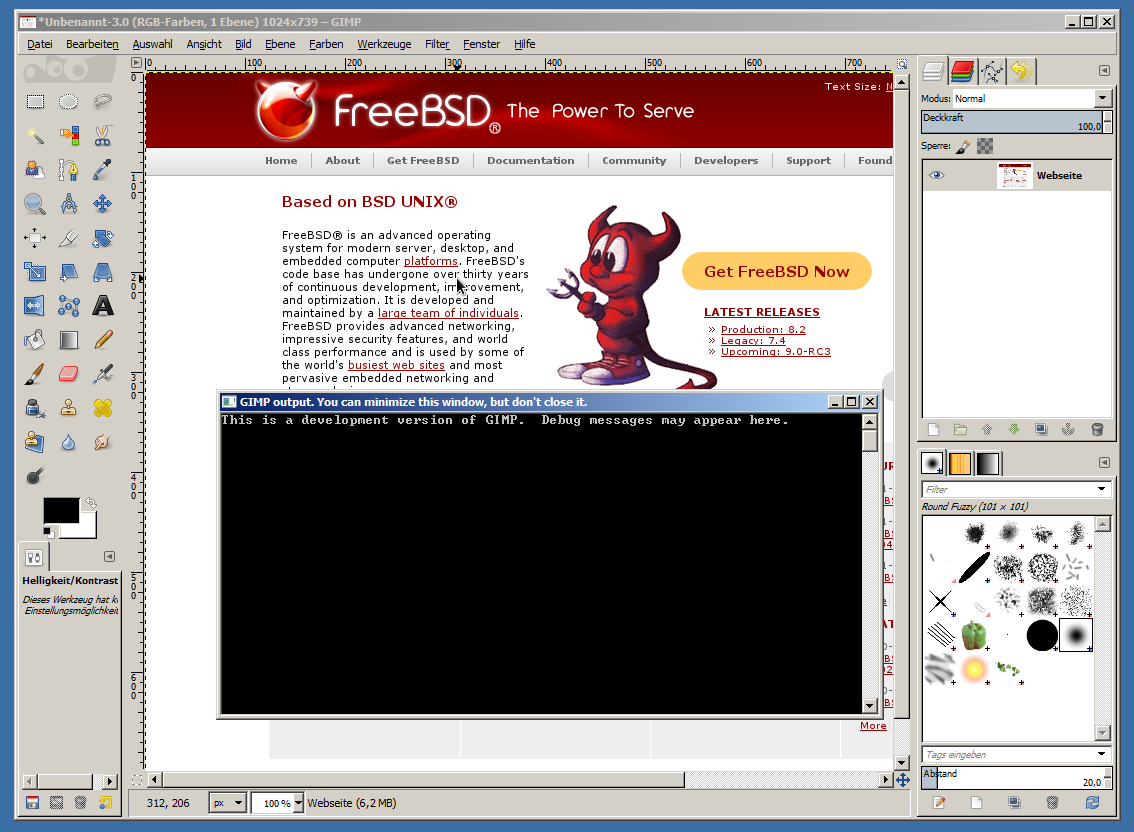Toggle lock pixels next to Sperre
This screenshot has height=832, width=1134.
click(x=963, y=146)
